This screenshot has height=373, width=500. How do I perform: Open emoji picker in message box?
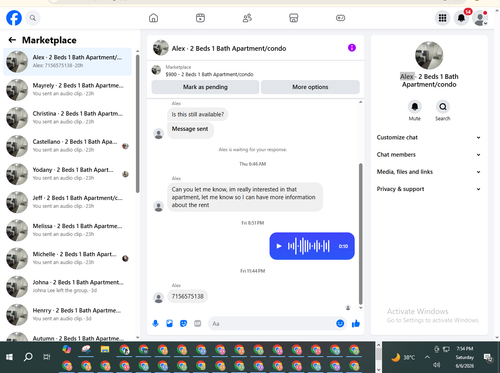340,323
